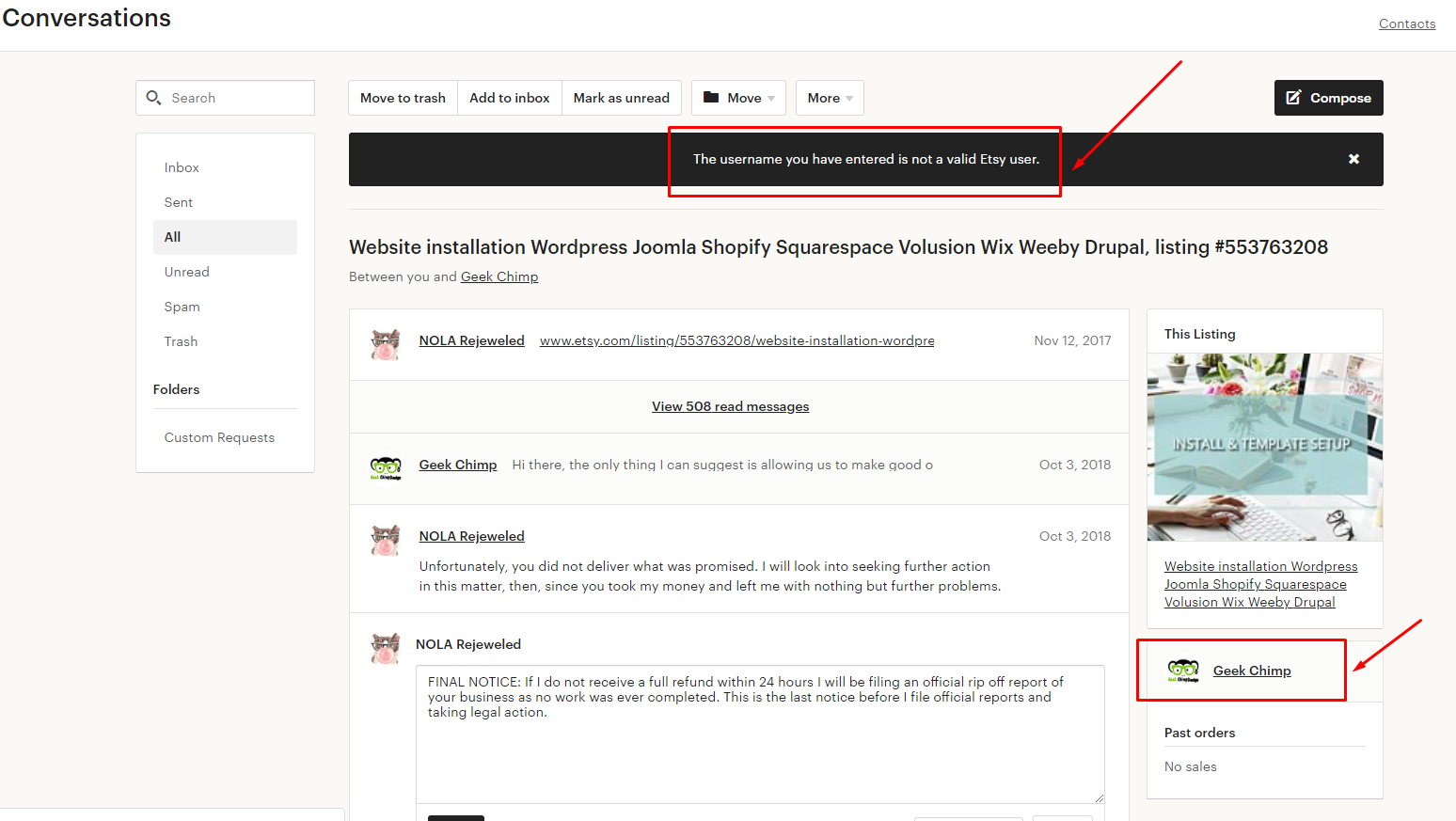Click NOLA Rejeweled avatar beside reply box
The image size is (1456, 821).
pos(386,648)
